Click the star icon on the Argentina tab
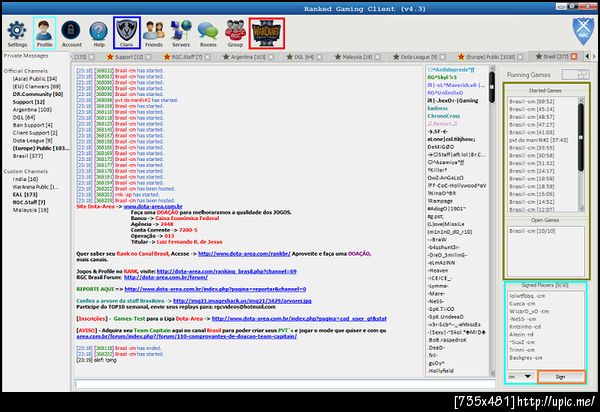Screen dimensions: 600x412 click(x=226, y=57)
